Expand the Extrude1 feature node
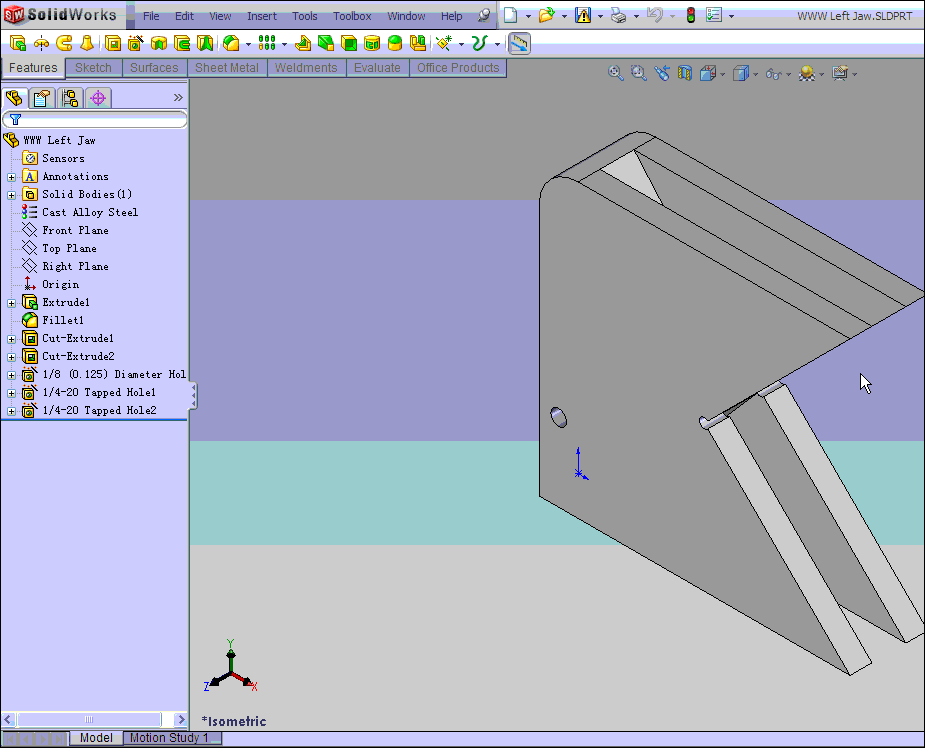This screenshot has height=748, width=925. [11, 303]
